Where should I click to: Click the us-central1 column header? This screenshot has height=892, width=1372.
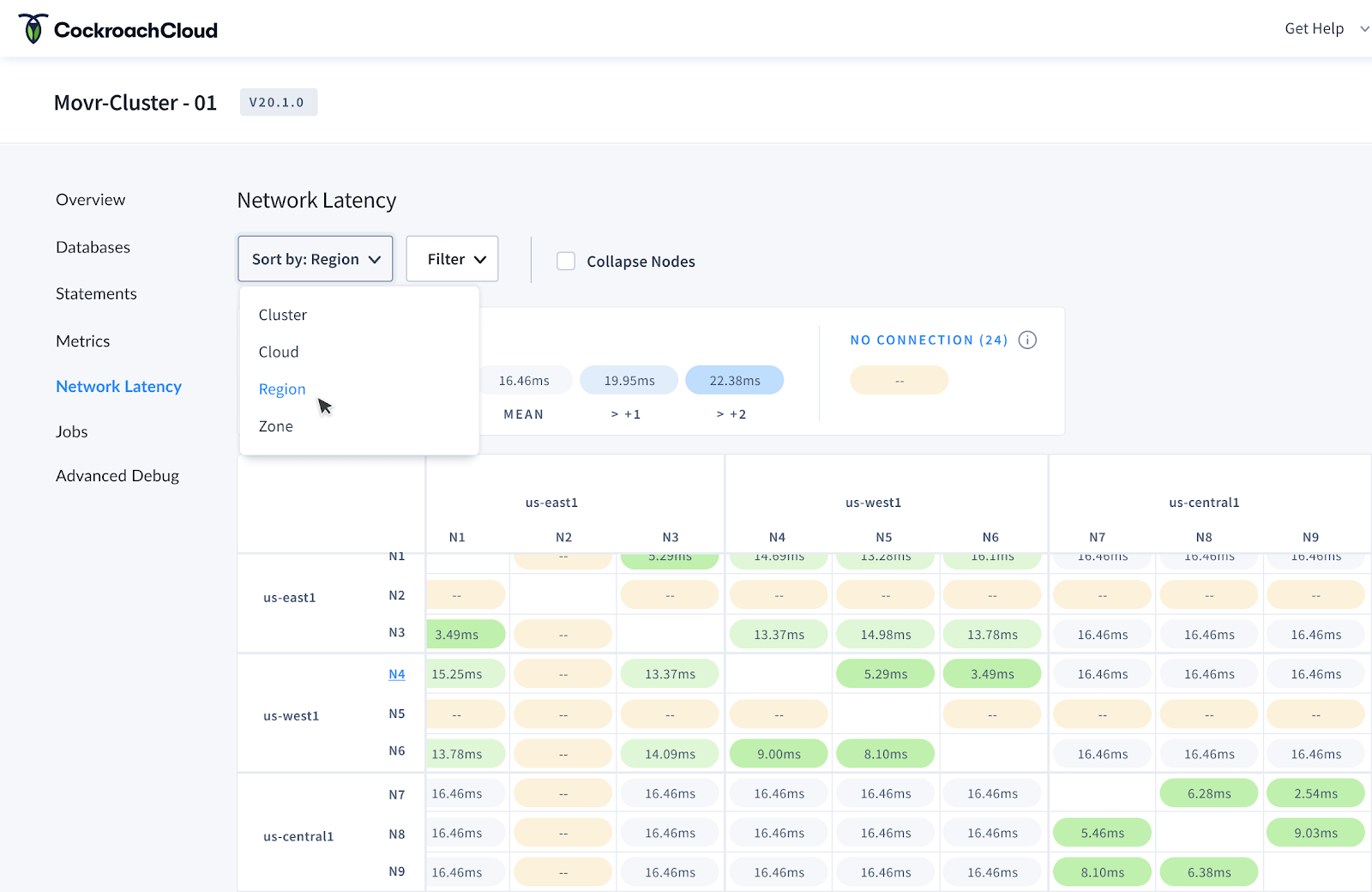(x=1204, y=503)
